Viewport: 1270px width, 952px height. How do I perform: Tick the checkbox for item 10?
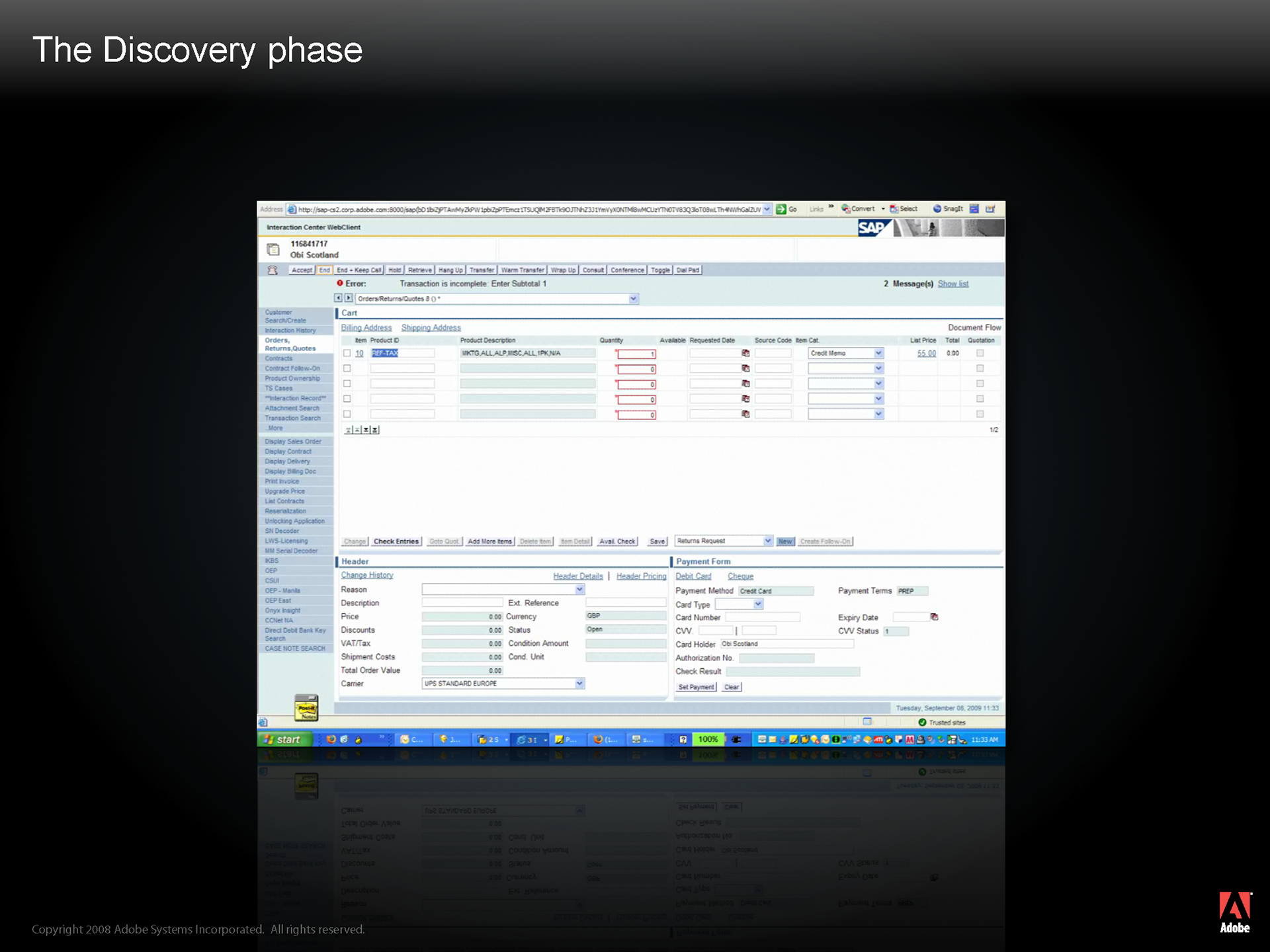coord(347,353)
